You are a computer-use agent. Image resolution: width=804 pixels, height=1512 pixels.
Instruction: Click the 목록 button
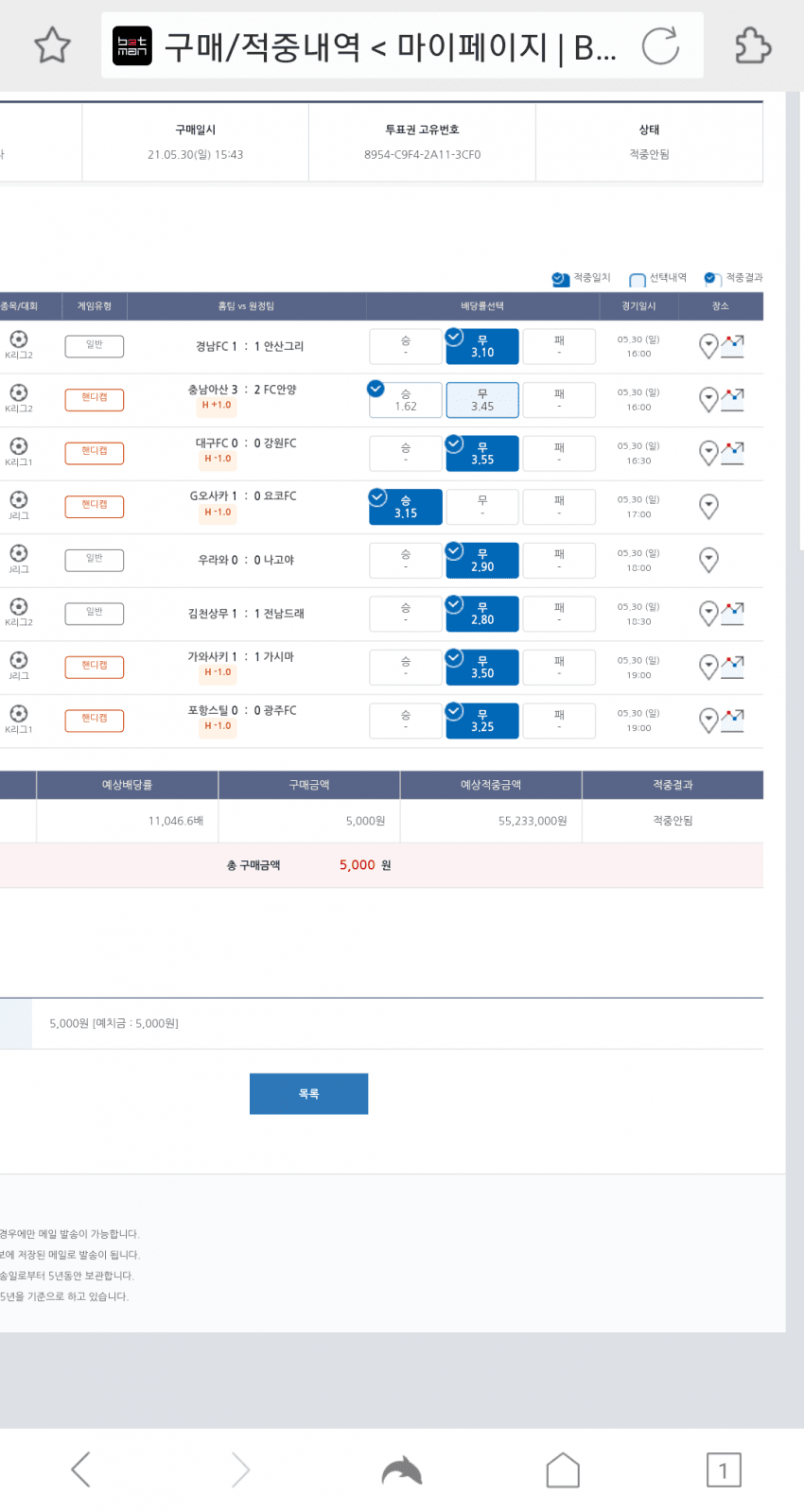[308, 1093]
